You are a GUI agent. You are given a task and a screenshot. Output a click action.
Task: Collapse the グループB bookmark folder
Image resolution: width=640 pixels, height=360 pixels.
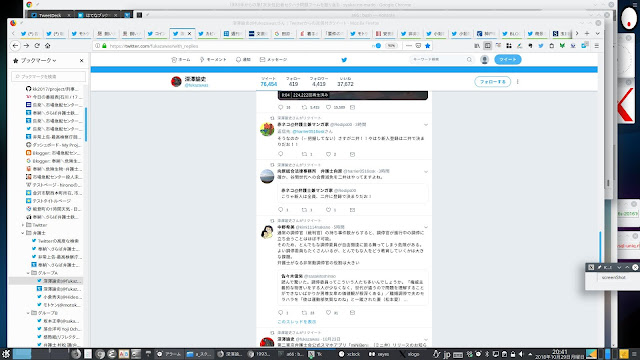[x=28, y=313]
